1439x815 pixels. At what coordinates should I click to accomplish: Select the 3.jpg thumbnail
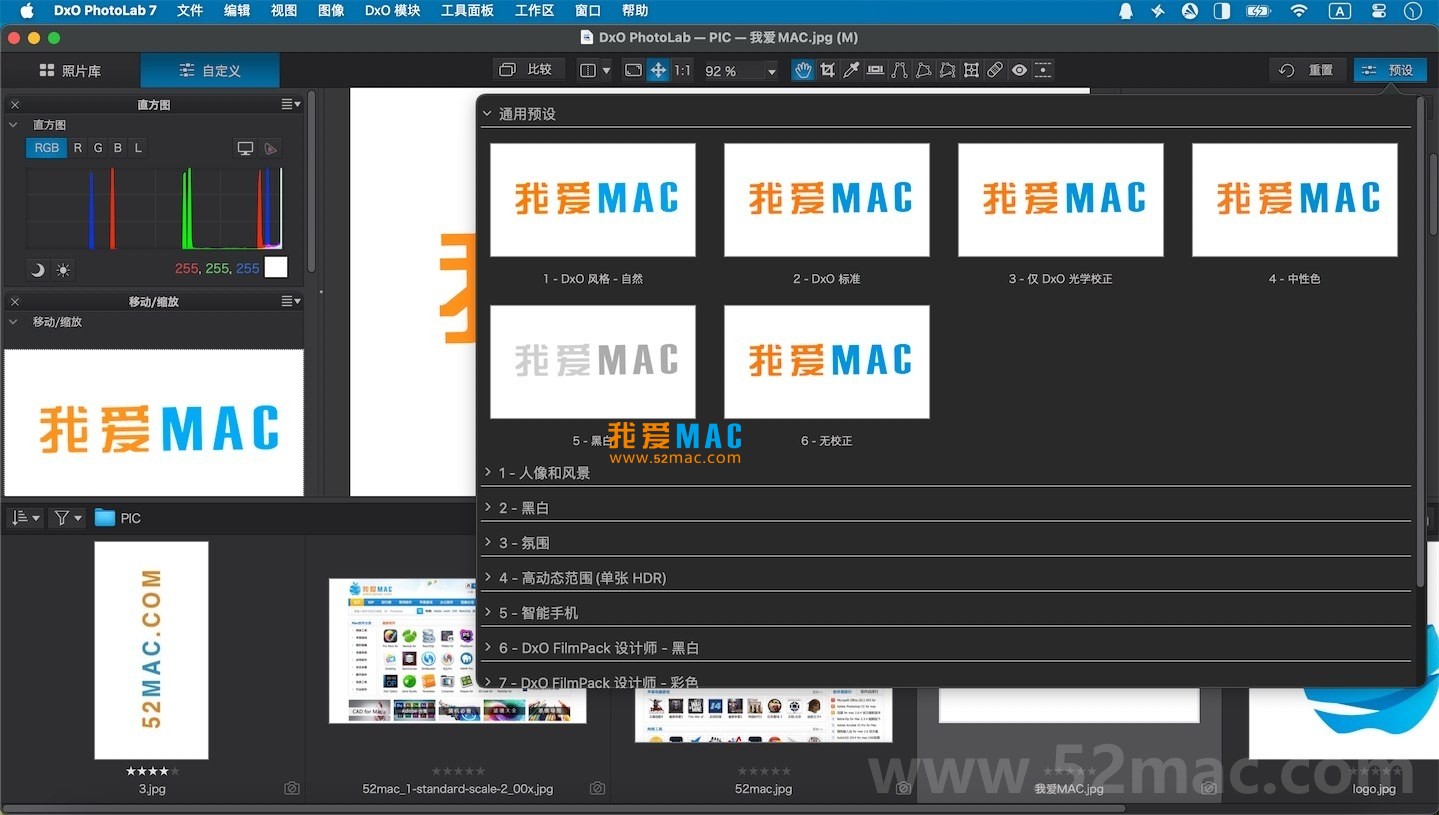click(152, 650)
